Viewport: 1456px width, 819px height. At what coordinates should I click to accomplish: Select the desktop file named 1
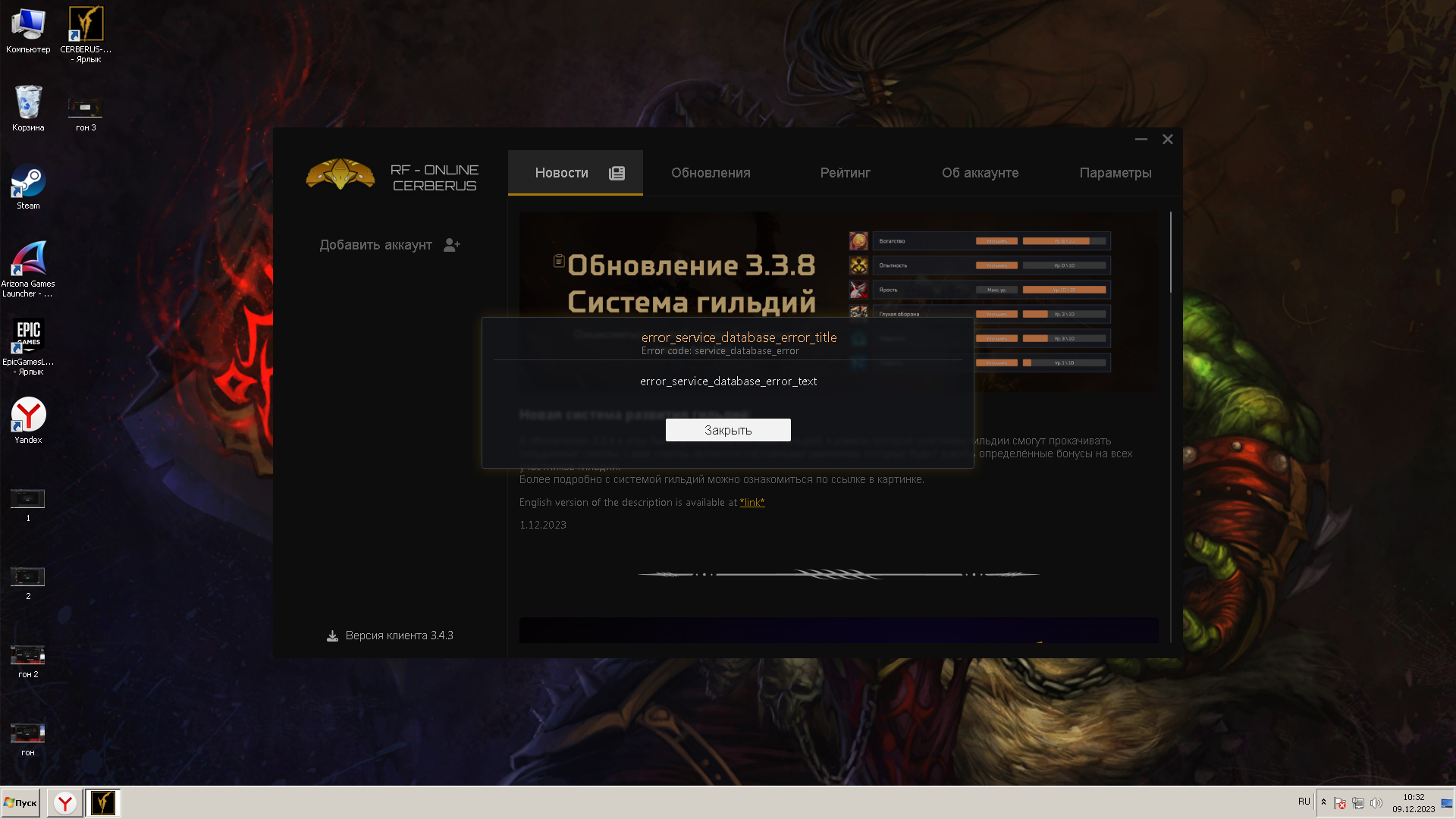click(x=28, y=505)
